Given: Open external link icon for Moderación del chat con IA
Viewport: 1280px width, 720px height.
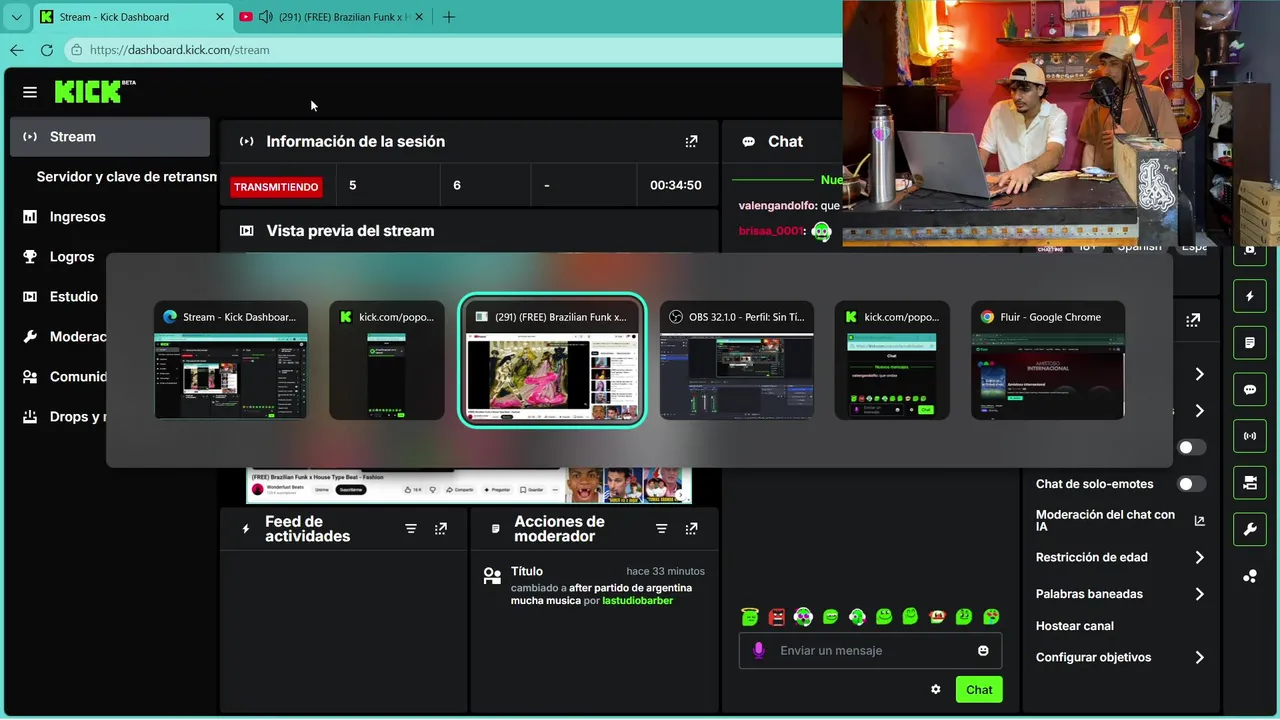Looking at the screenshot, I should tap(1199, 521).
